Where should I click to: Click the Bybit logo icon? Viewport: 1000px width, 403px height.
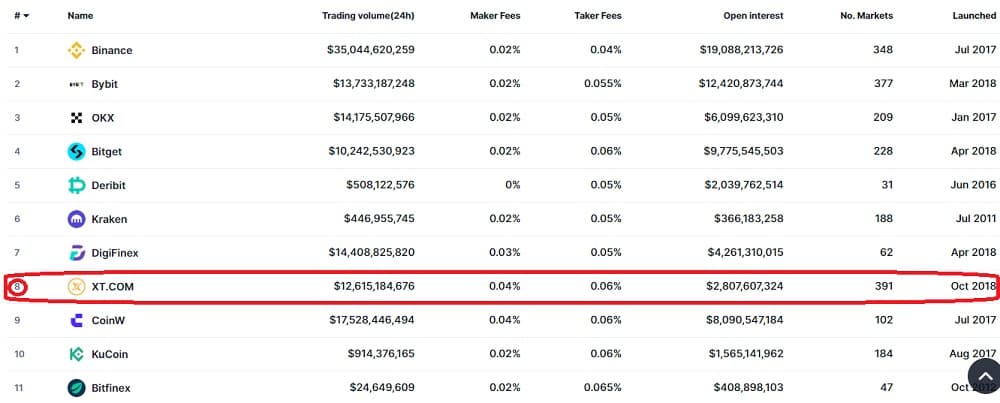coord(77,84)
